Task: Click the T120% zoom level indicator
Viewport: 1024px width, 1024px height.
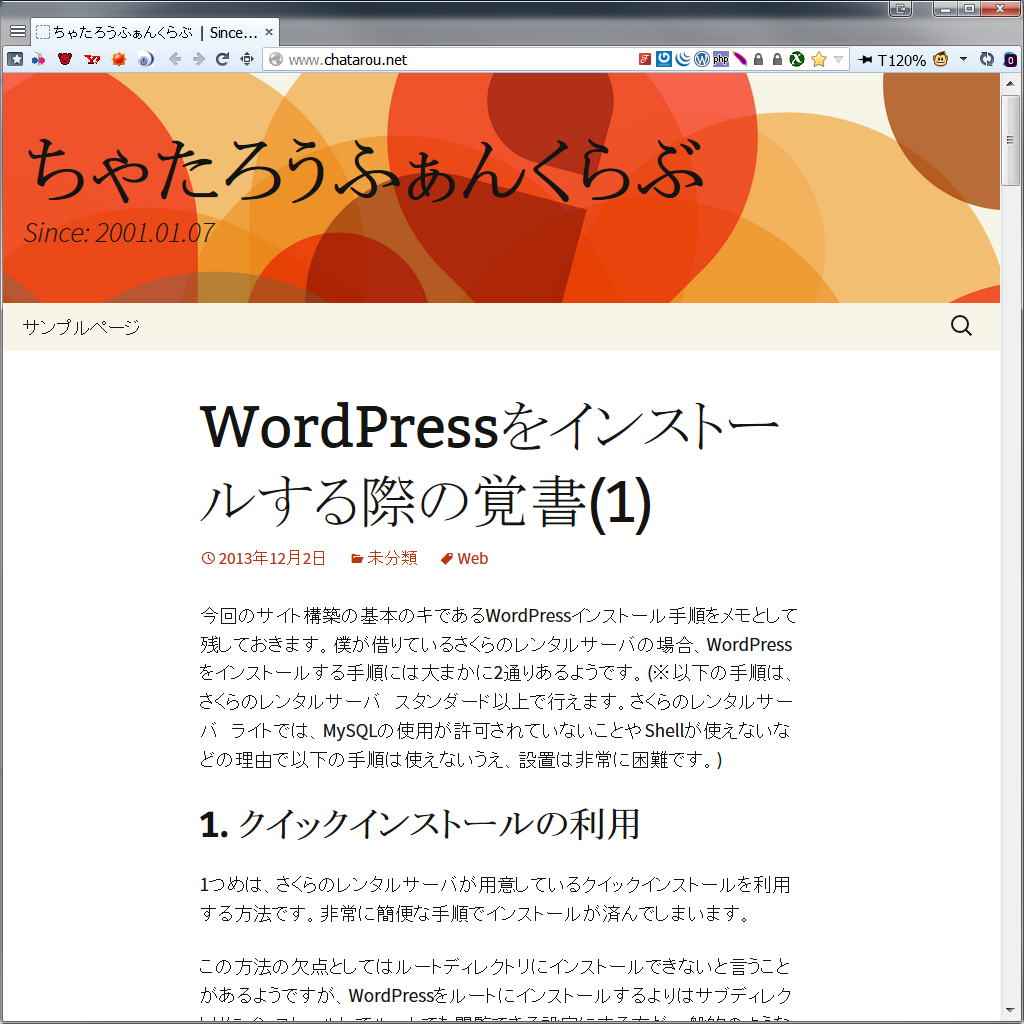Action: 902,60
